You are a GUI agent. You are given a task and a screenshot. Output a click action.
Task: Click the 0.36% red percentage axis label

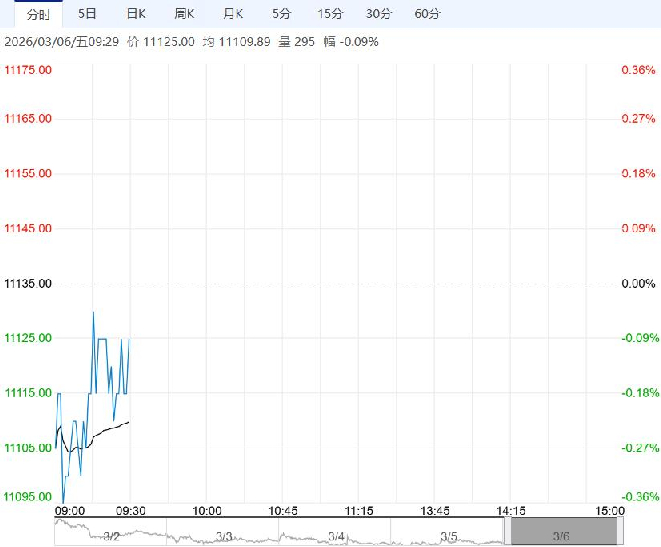click(637, 70)
